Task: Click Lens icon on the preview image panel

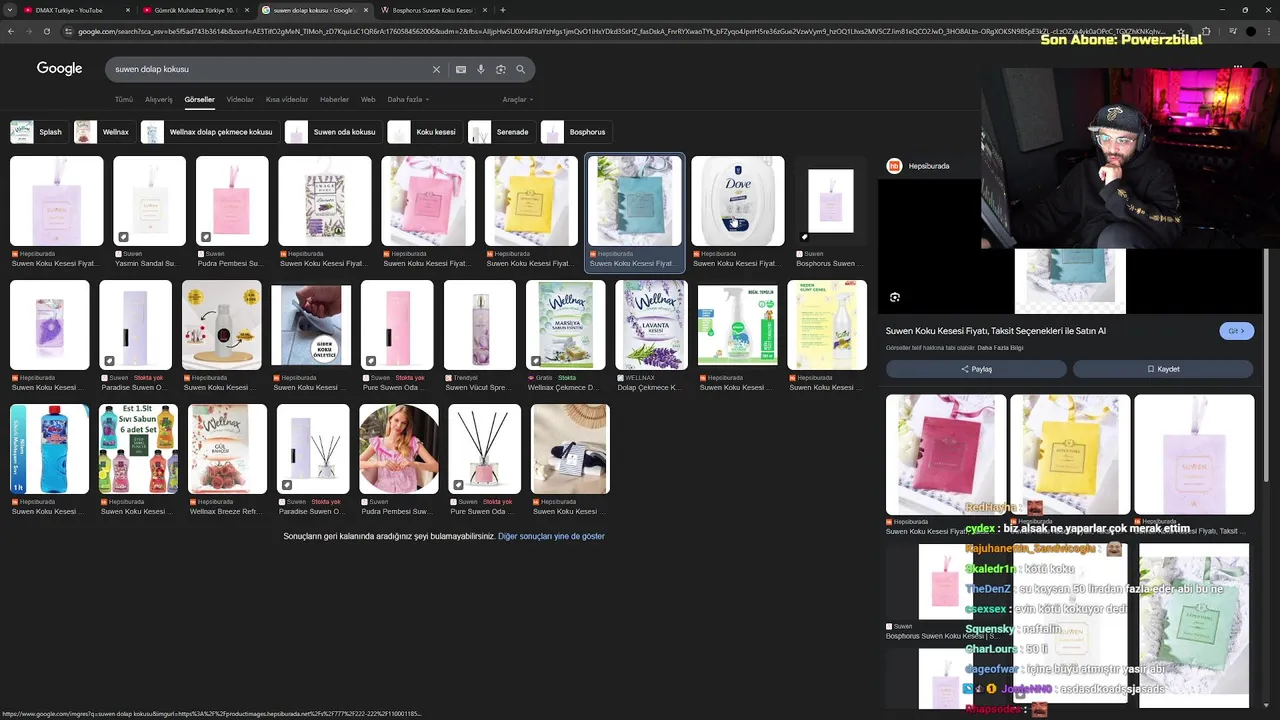Action: point(895,297)
